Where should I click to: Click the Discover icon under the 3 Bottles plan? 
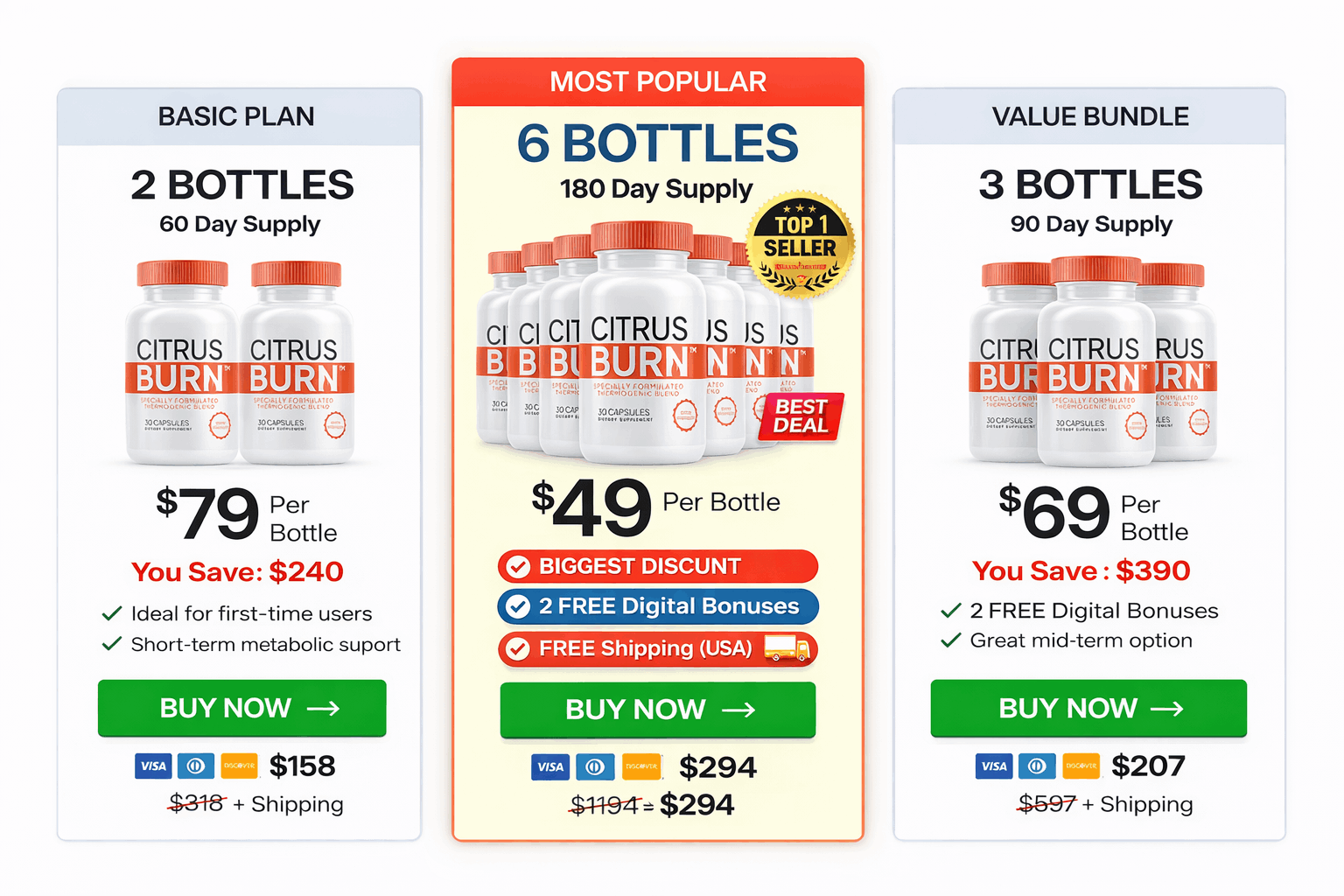[1081, 766]
